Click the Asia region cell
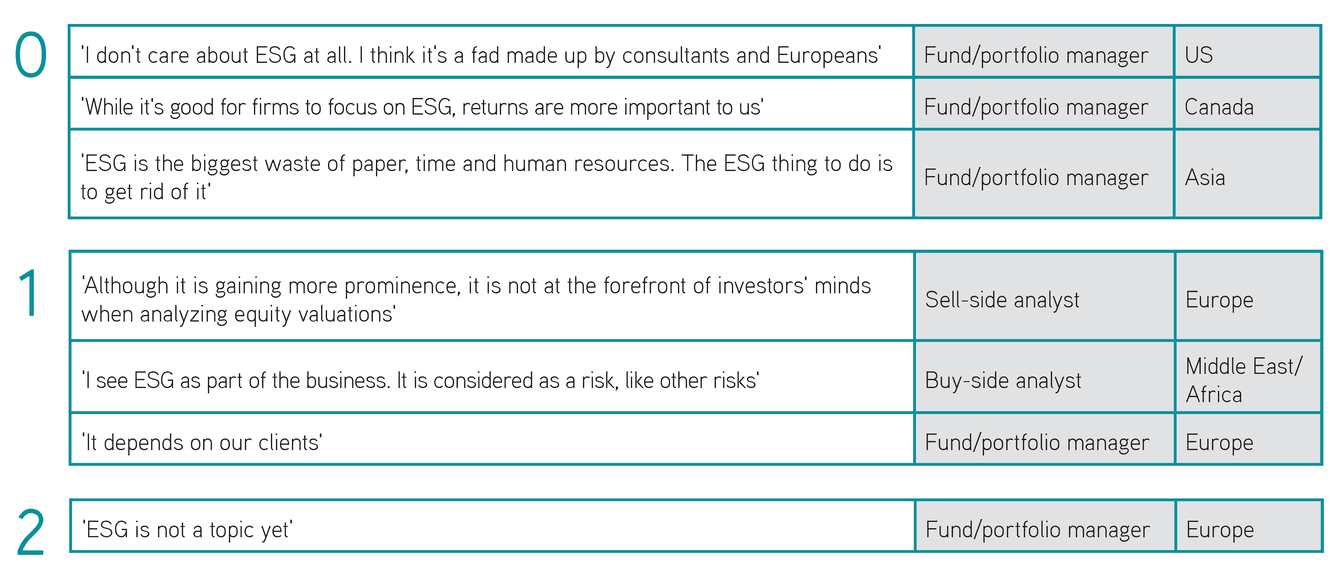The height and width of the screenshot is (577, 1337). pos(1247,175)
